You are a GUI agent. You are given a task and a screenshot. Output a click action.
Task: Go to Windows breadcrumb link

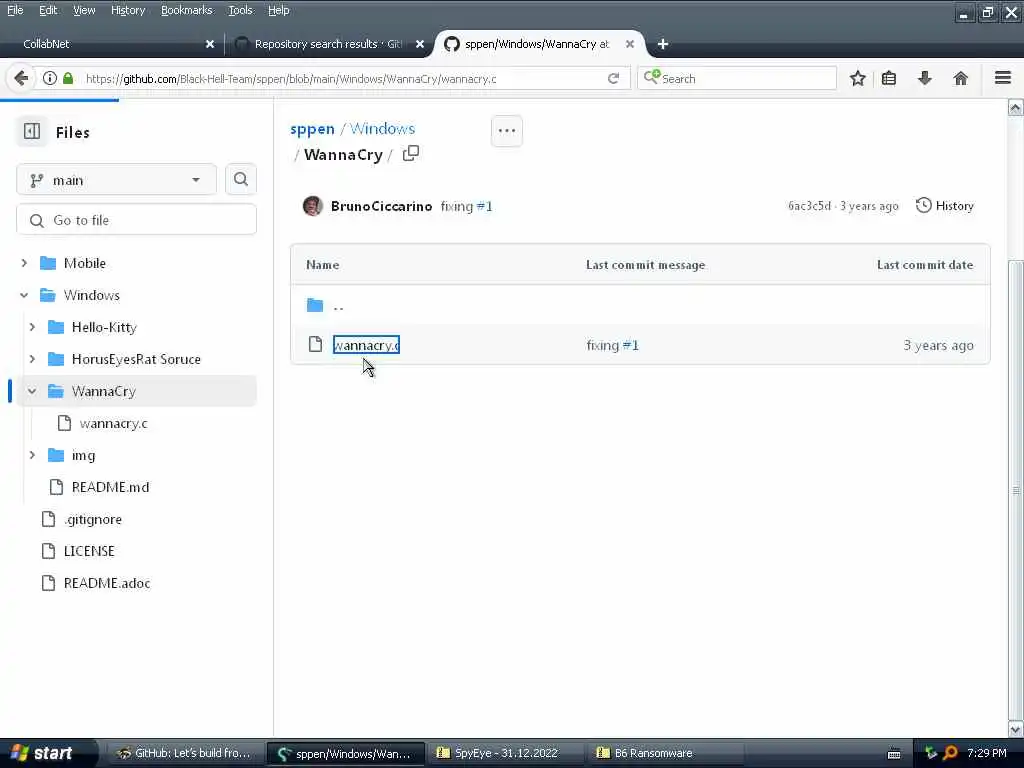tap(382, 129)
